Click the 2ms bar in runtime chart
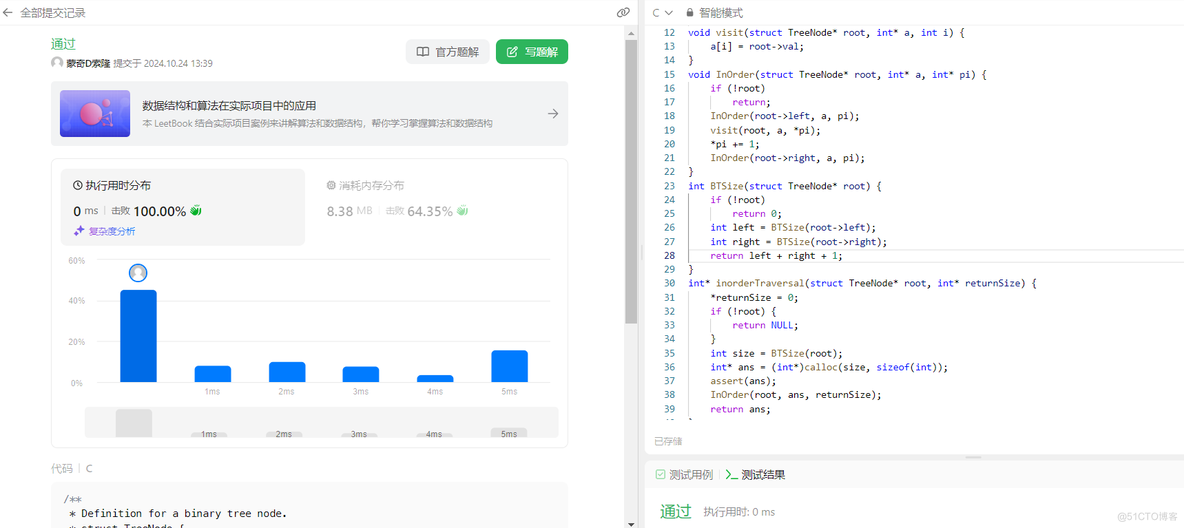The height and width of the screenshot is (528, 1184). pos(287,372)
